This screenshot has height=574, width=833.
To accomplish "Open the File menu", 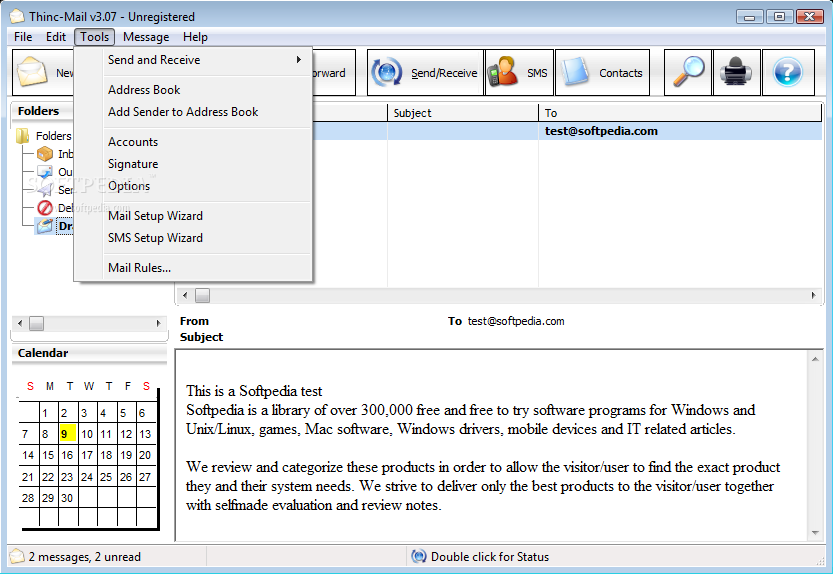I will [23, 37].
